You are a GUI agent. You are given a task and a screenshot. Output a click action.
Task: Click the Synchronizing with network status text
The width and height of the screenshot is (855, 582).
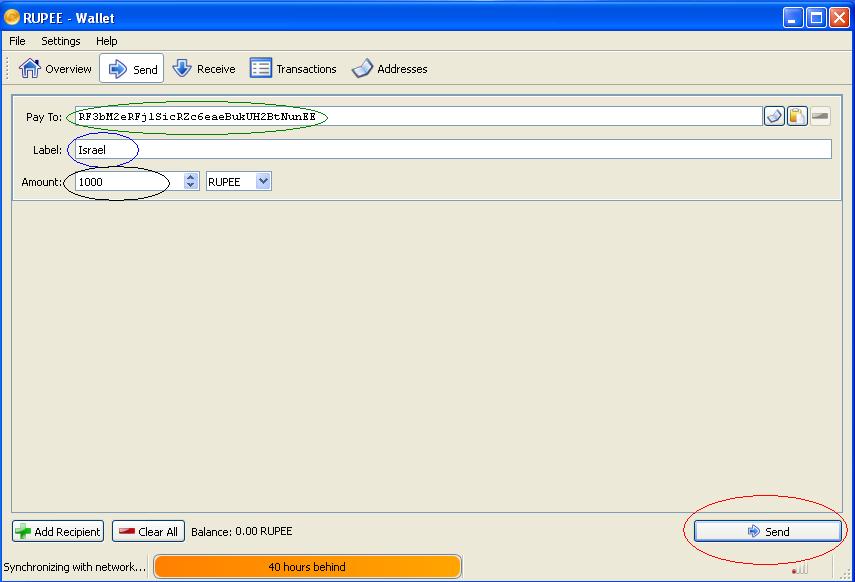coord(75,567)
